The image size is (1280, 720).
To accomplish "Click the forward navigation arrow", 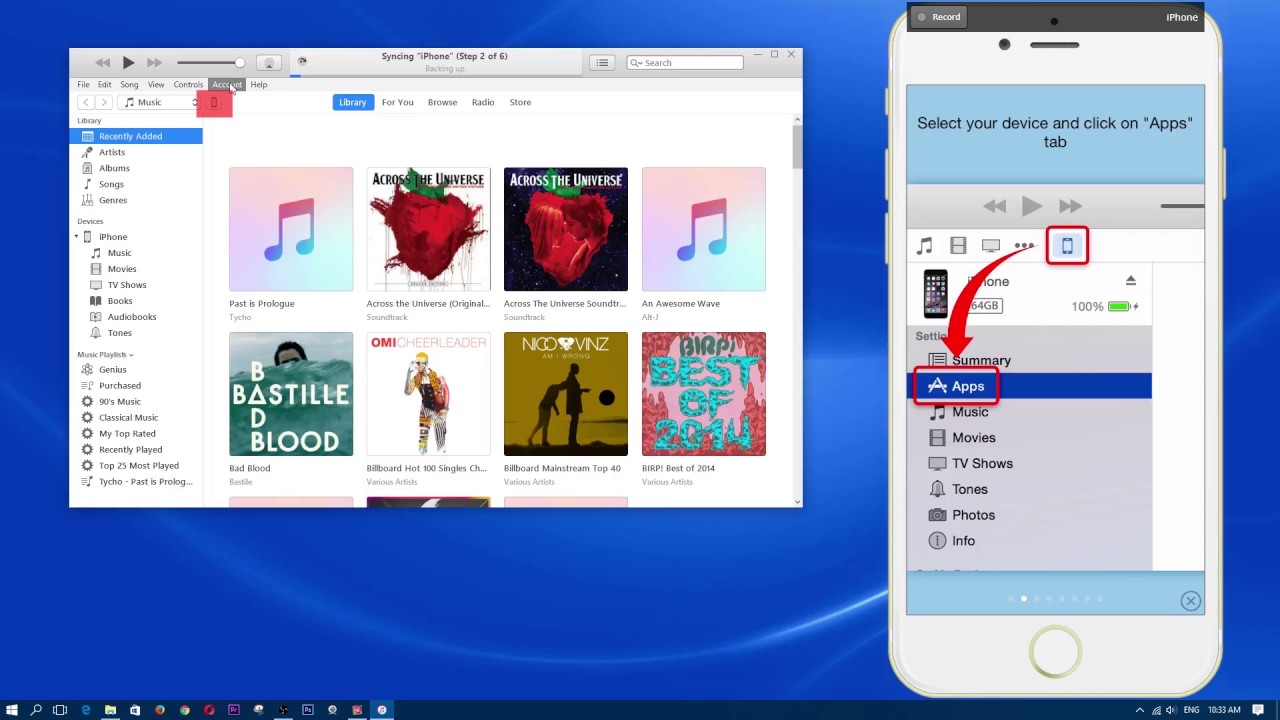I will click(103, 102).
